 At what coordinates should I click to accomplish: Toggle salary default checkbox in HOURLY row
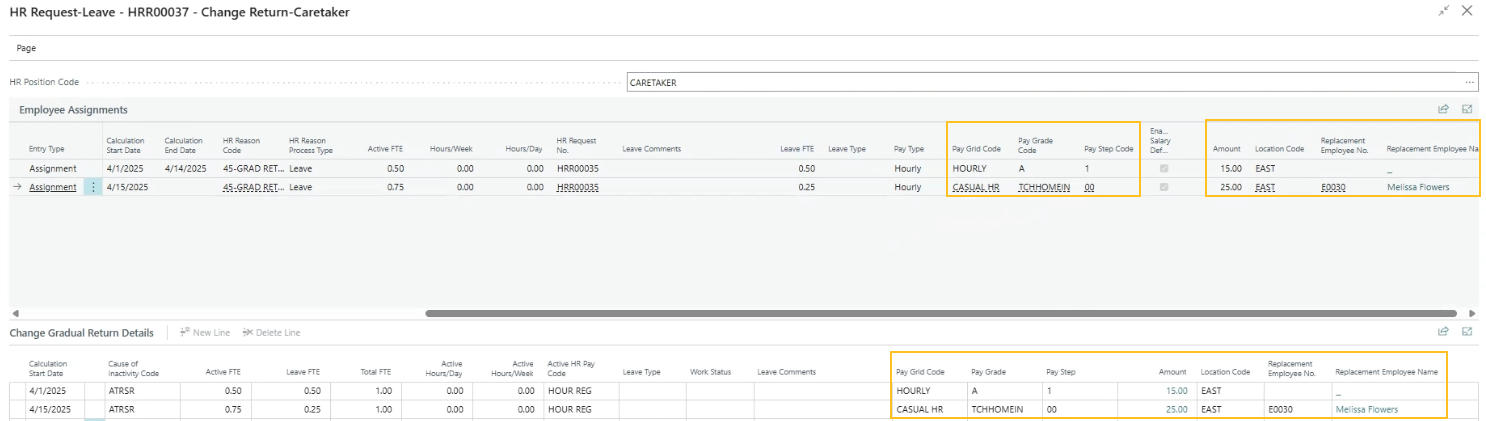pyautogui.click(x=1161, y=169)
